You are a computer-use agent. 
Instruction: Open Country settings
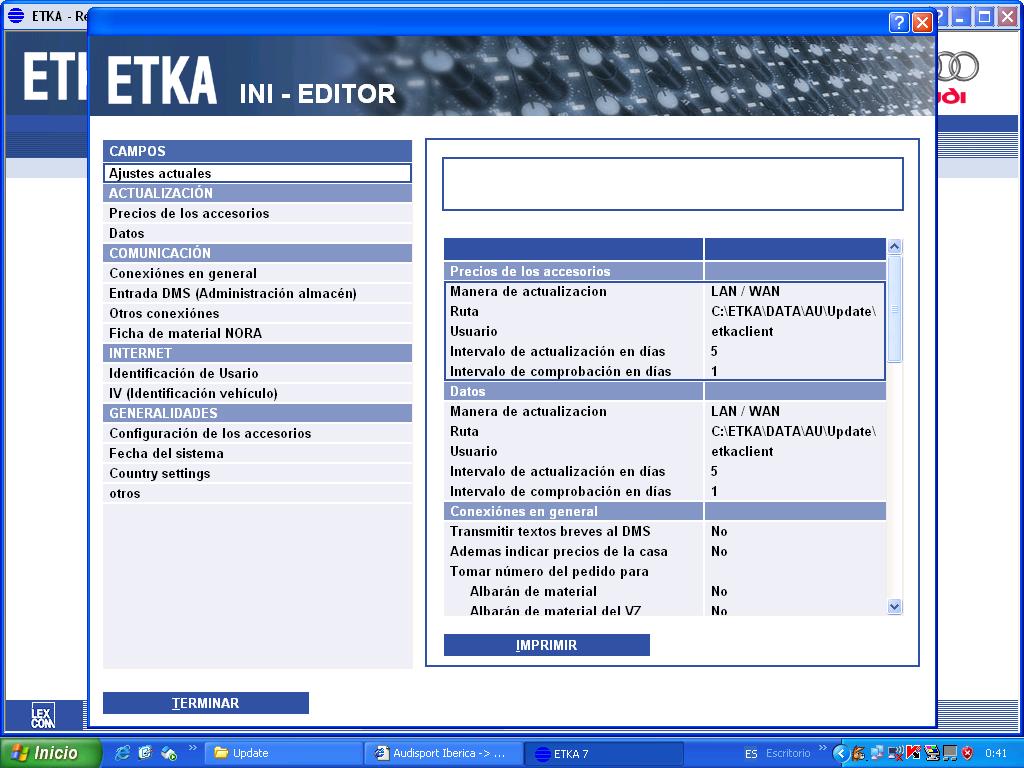(x=257, y=473)
